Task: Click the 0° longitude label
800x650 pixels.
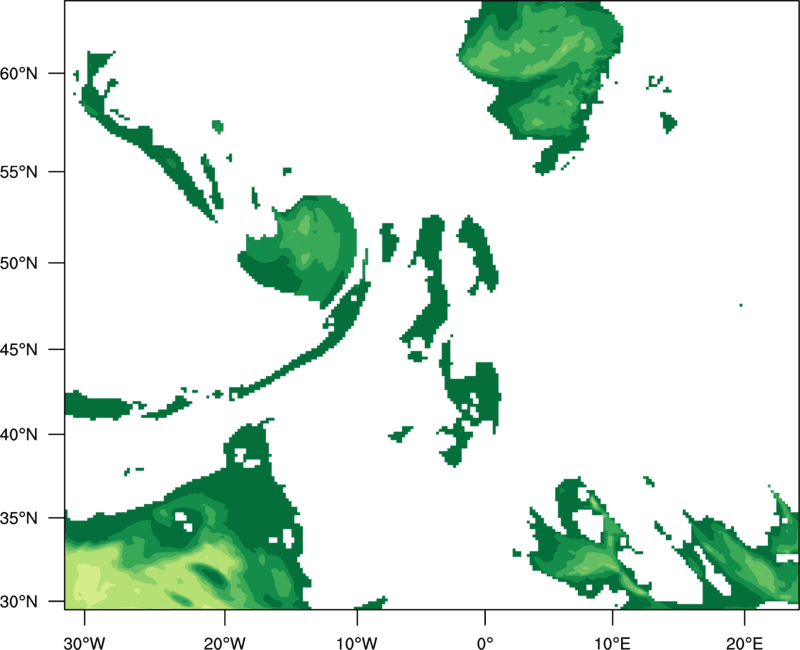Action: pos(485,643)
